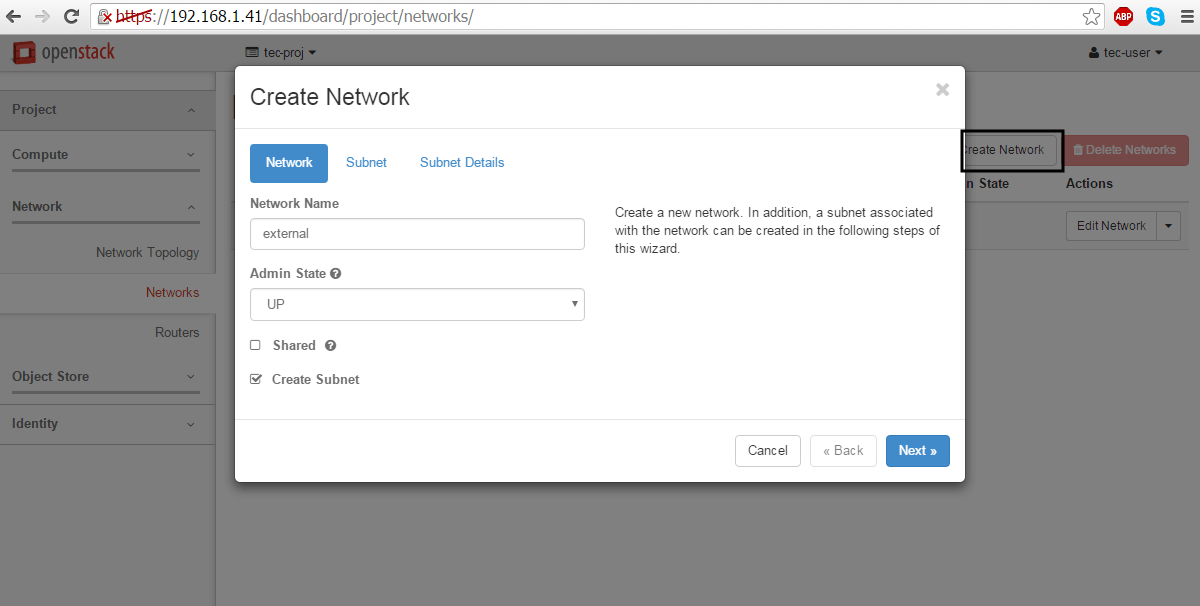
Task: Click the Network Name input field
Action: point(417,234)
